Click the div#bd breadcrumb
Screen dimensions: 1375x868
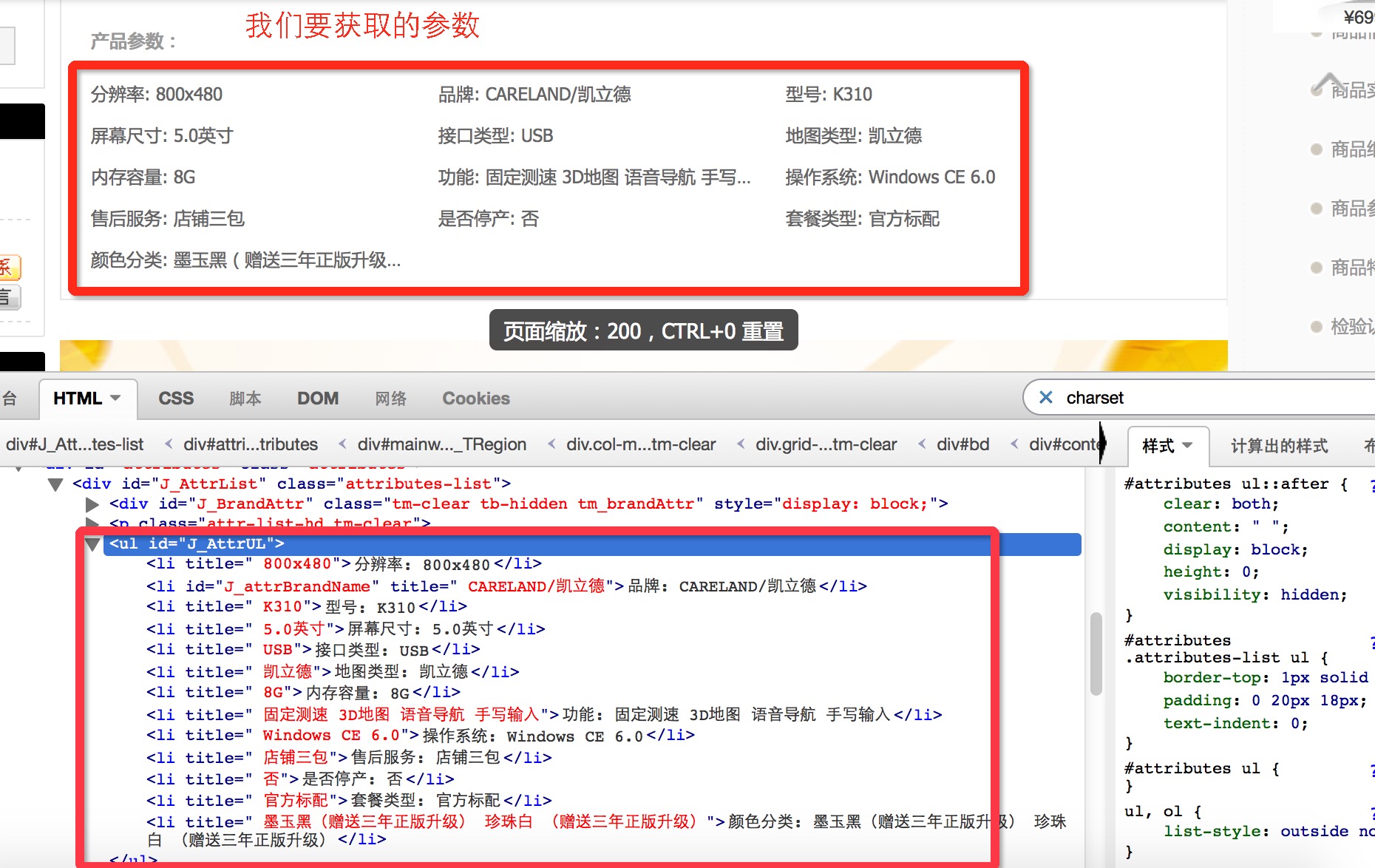tap(962, 444)
